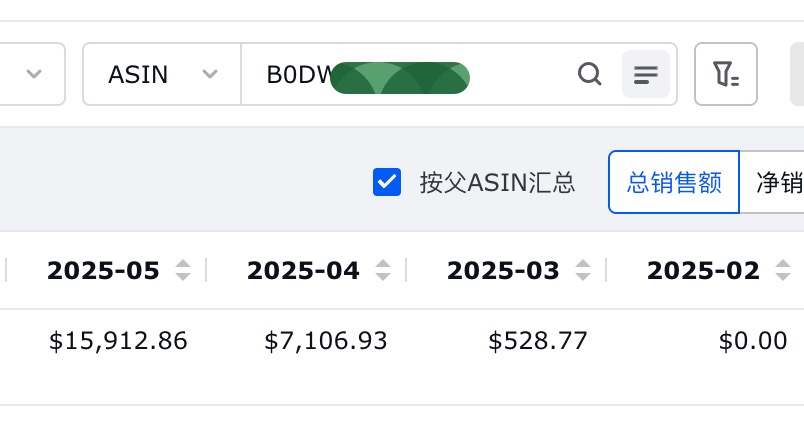Image resolution: width=804 pixels, height=438 pixels.
Task: Focus the ASIN search input field
Action: [405, 74]
